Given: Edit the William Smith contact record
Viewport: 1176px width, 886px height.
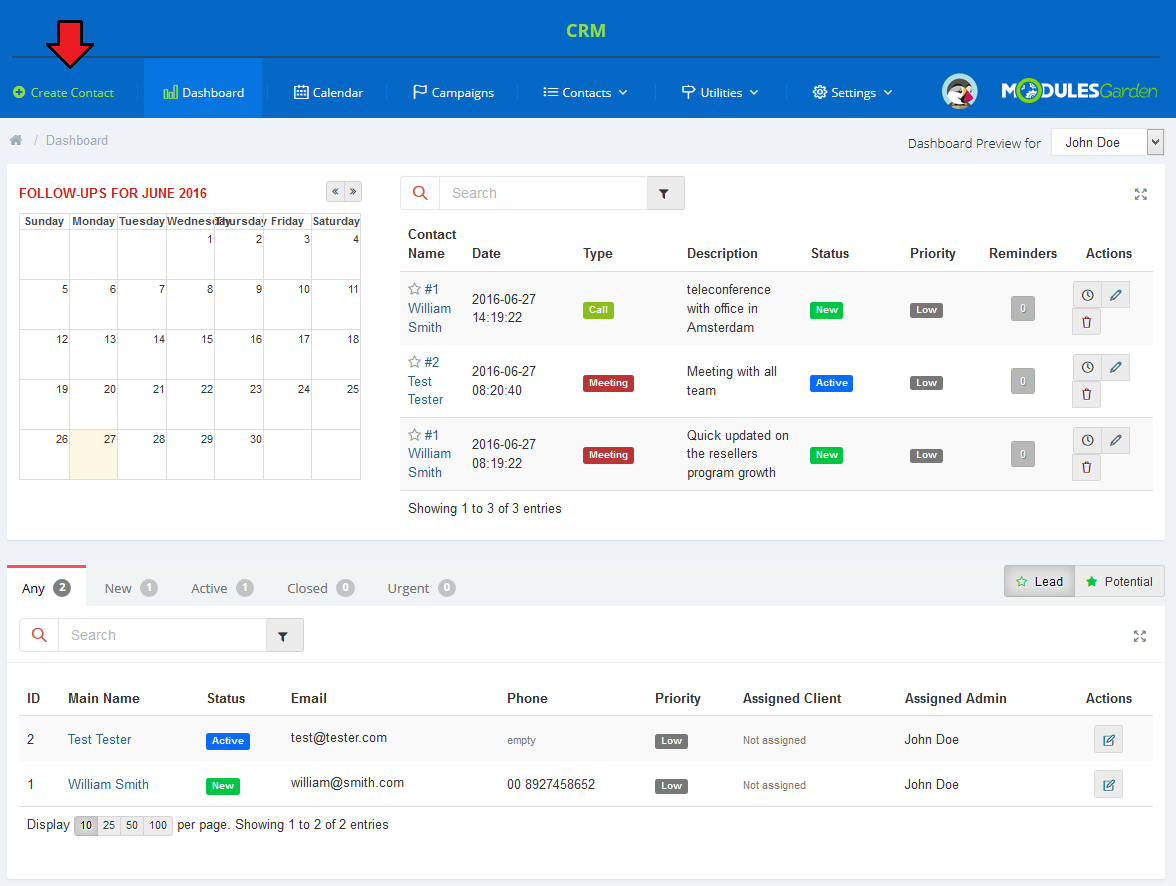Looking at the screenshot, I should click(1108, 785).
